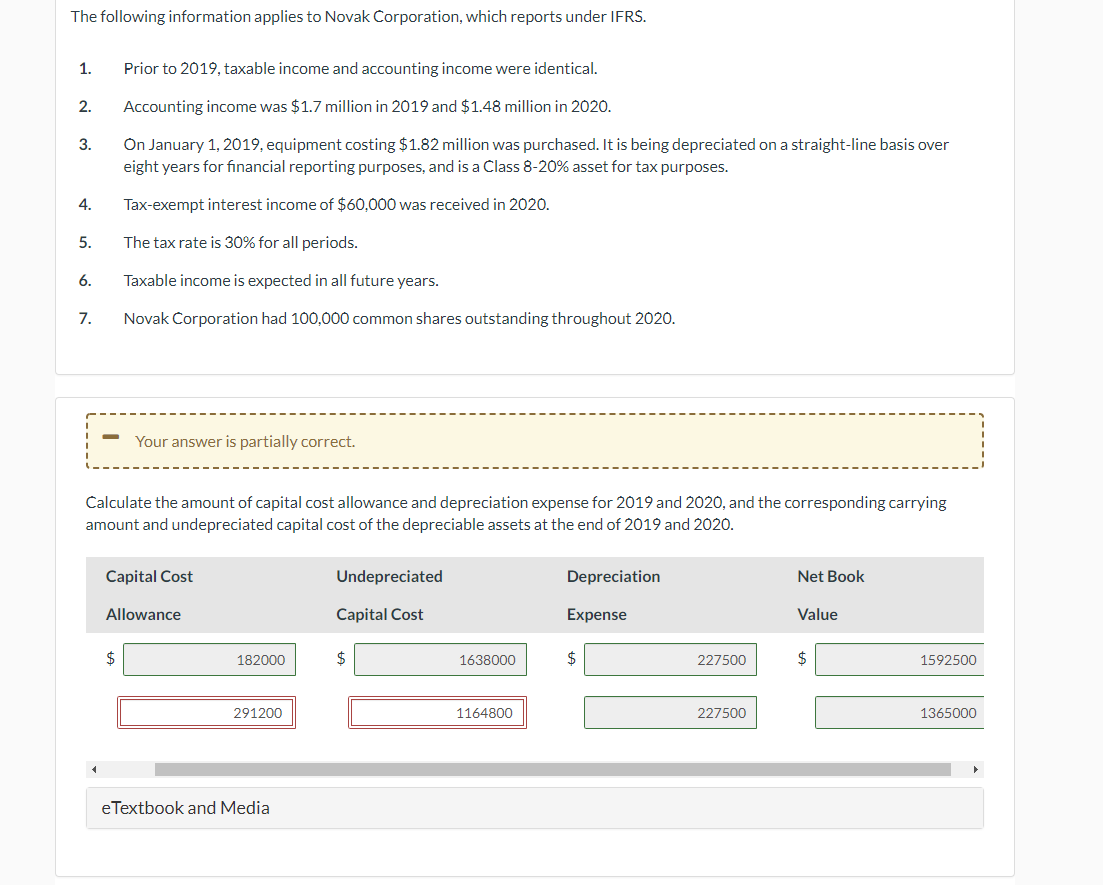The image size is (1103, 885).
Task: Click the horizontal scrollbar right arrow
Action: [x=976, y=769]
